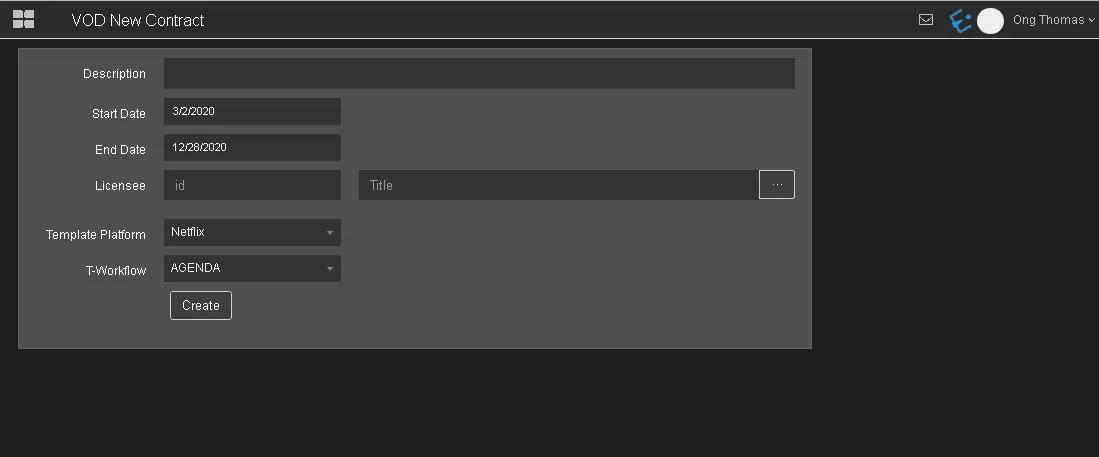Click the End Date label
Viewport: 1099px width, 457px height.
coord(120,150)
